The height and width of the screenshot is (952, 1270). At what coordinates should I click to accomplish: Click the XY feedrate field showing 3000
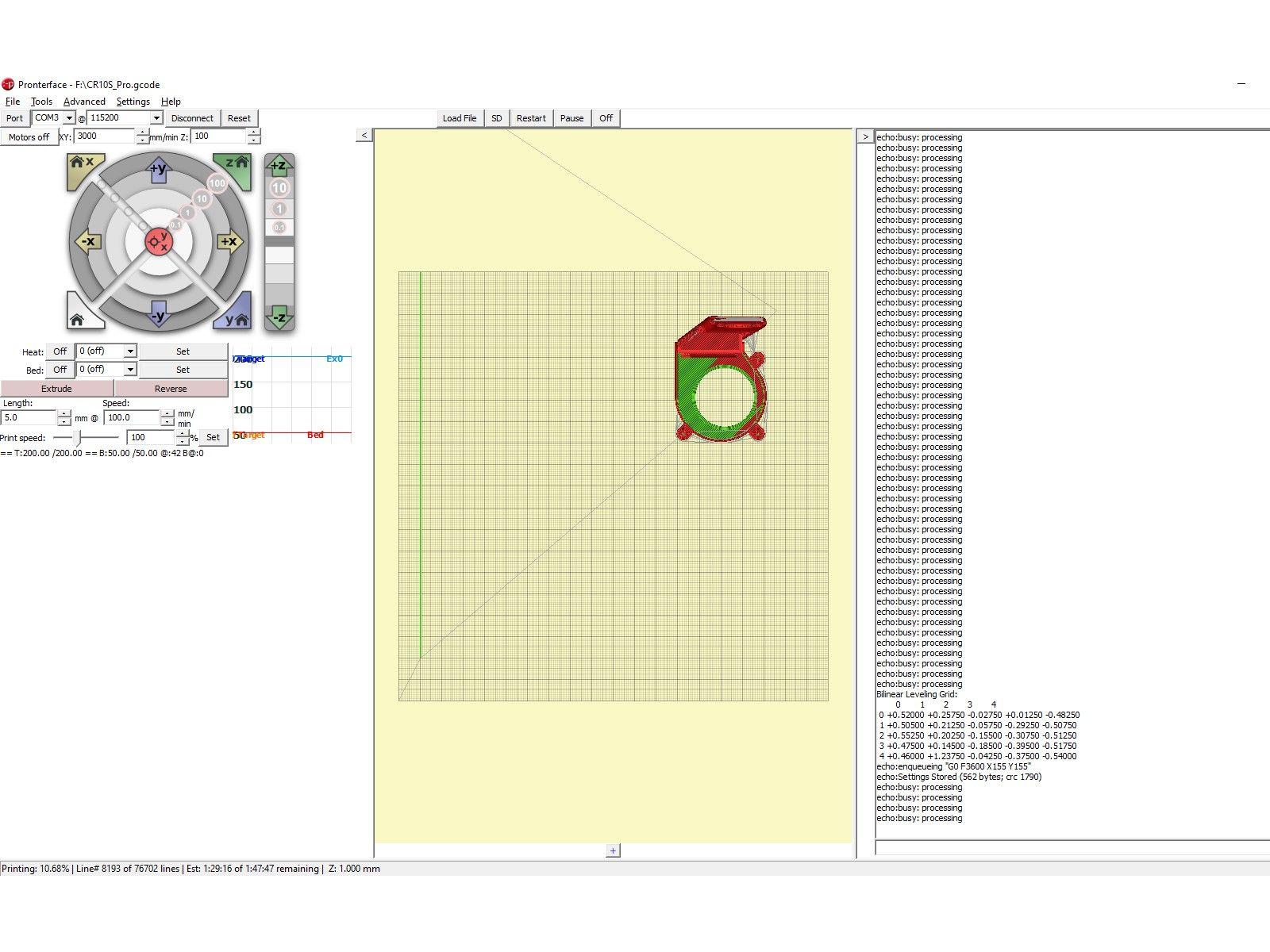coord(106,136)
